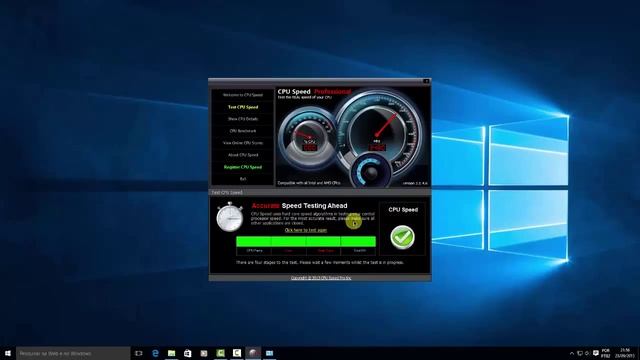Viewport: 640px width, 360px height.
Task: Open View Online CPU Scores
Action: click(x=243, y=143)
